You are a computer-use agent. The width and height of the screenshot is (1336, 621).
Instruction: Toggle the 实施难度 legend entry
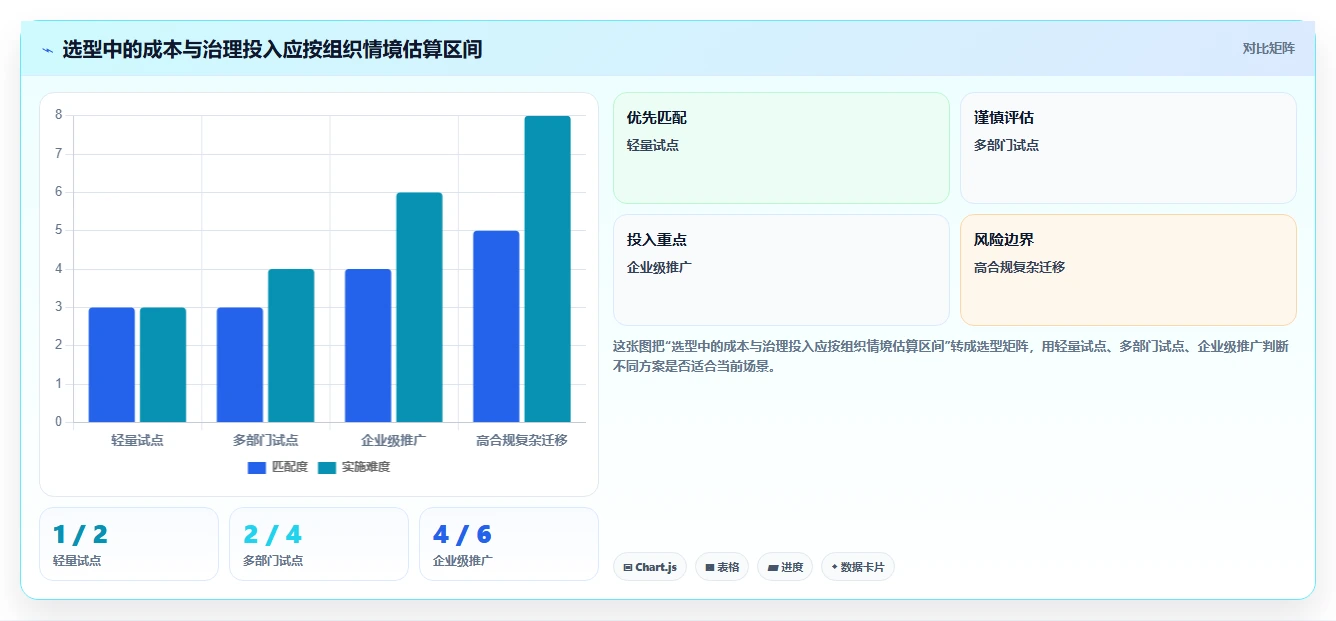(x=354, y=467)
